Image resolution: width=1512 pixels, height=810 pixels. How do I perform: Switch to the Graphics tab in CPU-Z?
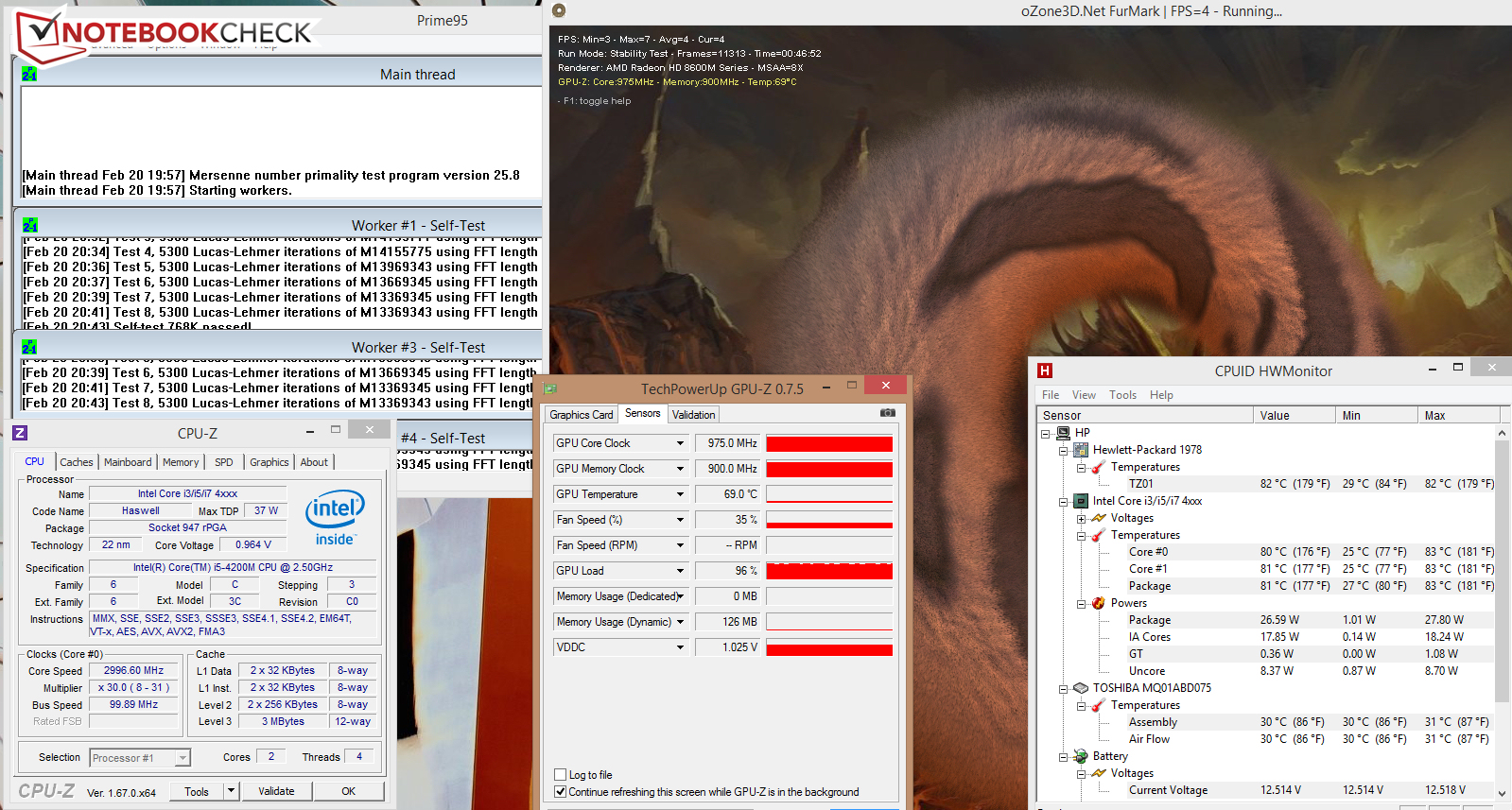[x=269, y=462]
